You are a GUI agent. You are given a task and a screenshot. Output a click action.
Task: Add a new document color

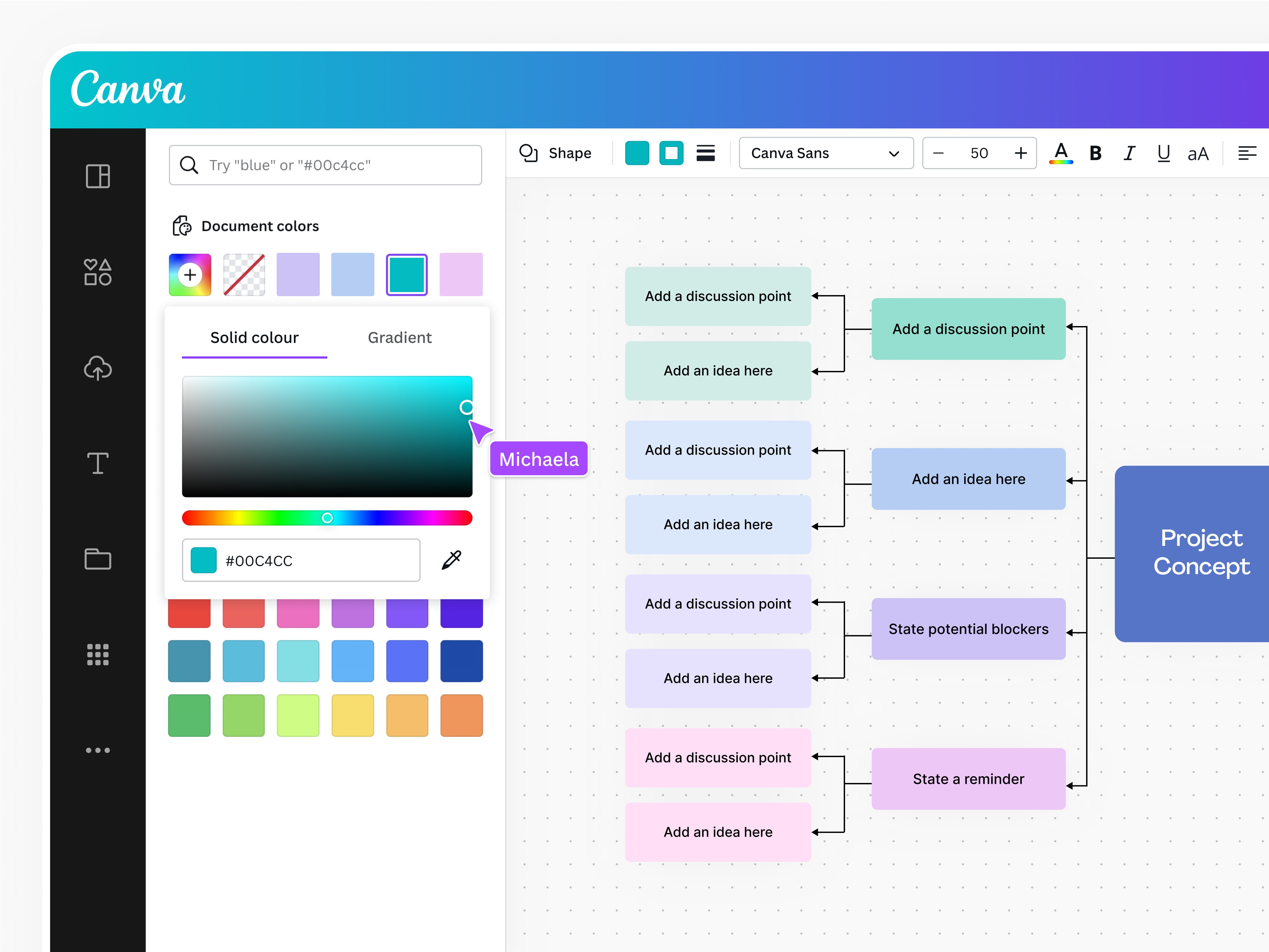click(189, 274)
